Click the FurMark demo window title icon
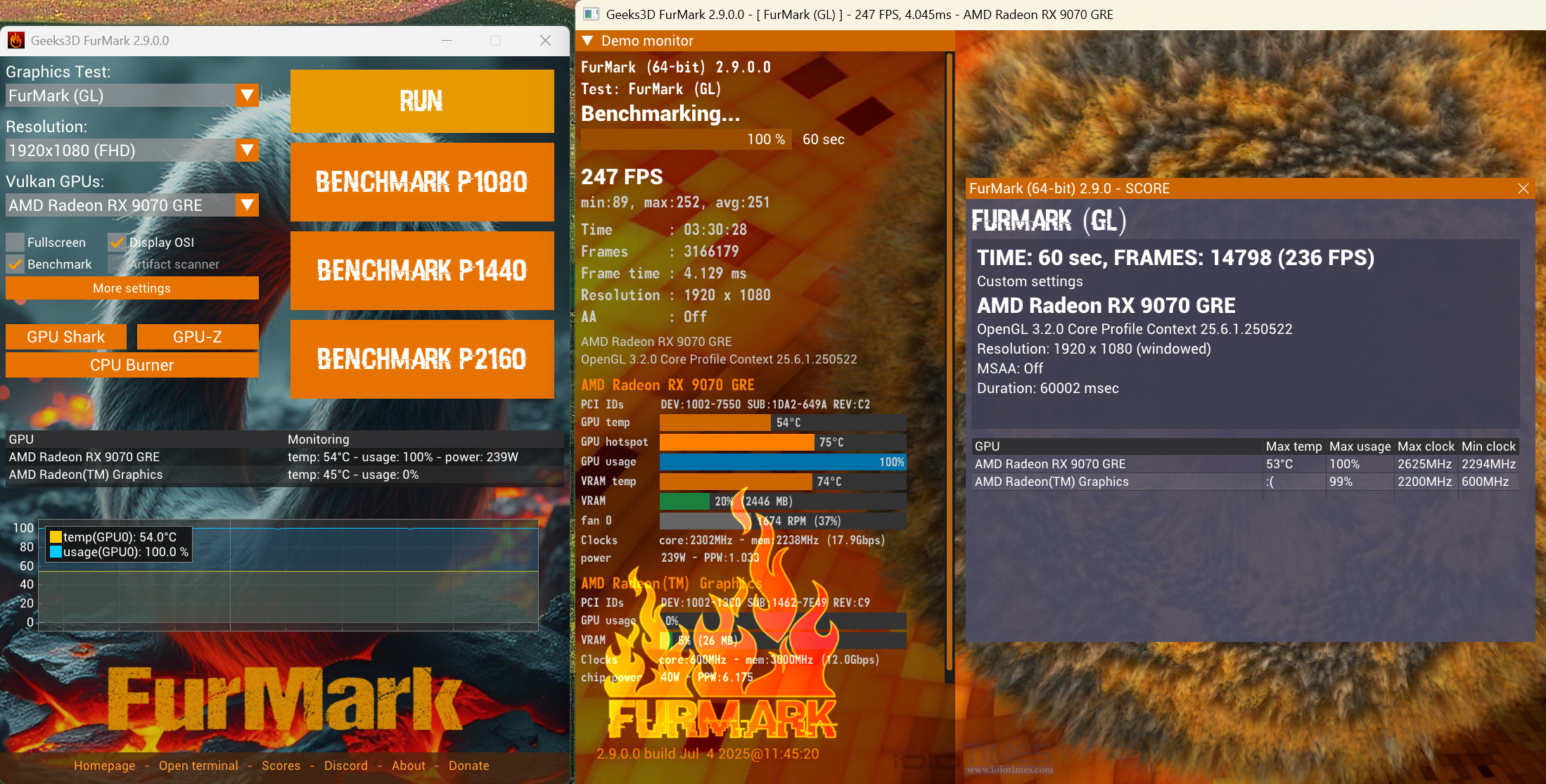 click(x=592, y=14)
